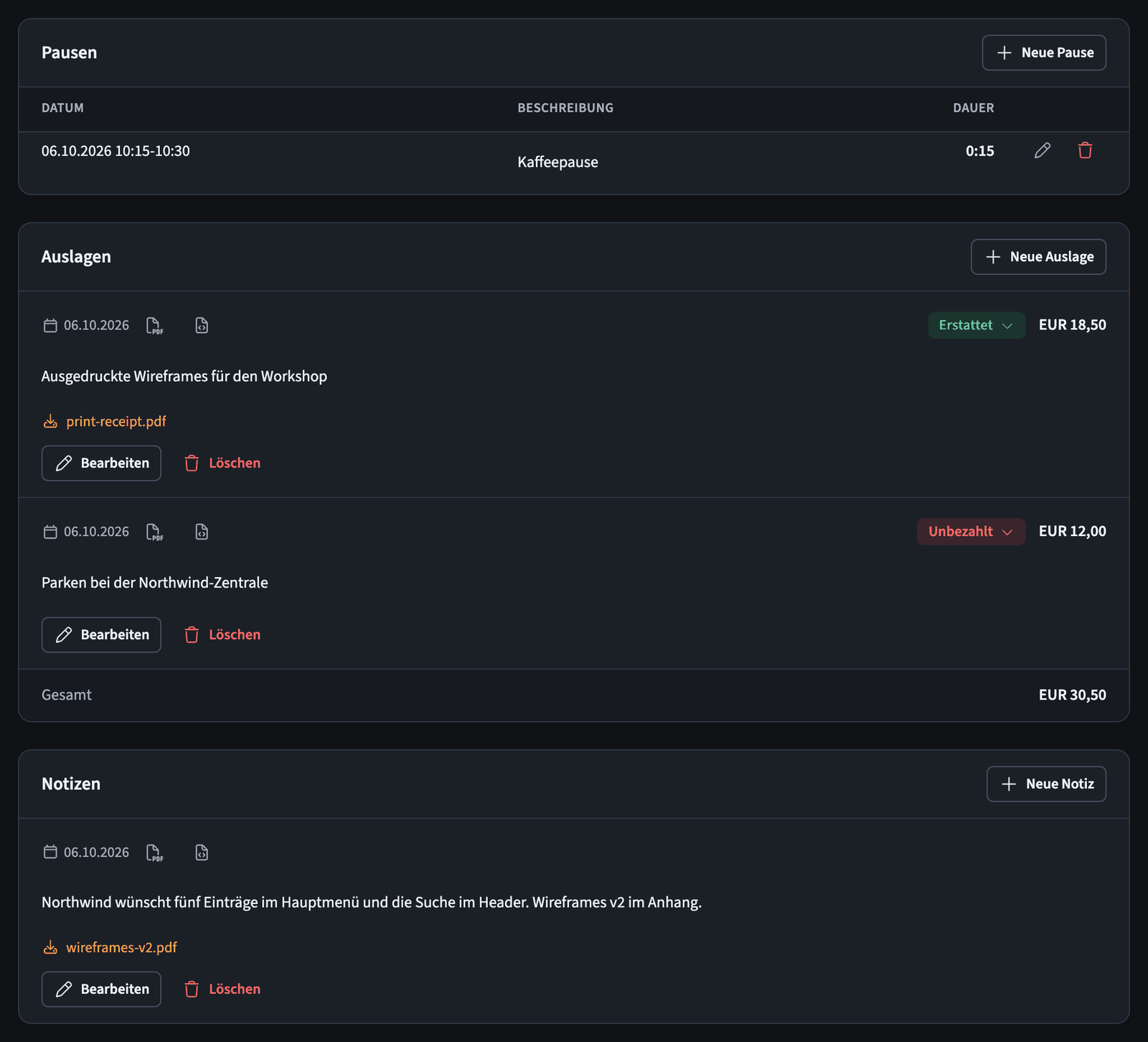This screenshot has height=1042, width=1148.
Task: Export Northwind note as PDF icon
Action: (x=154, y=853)
